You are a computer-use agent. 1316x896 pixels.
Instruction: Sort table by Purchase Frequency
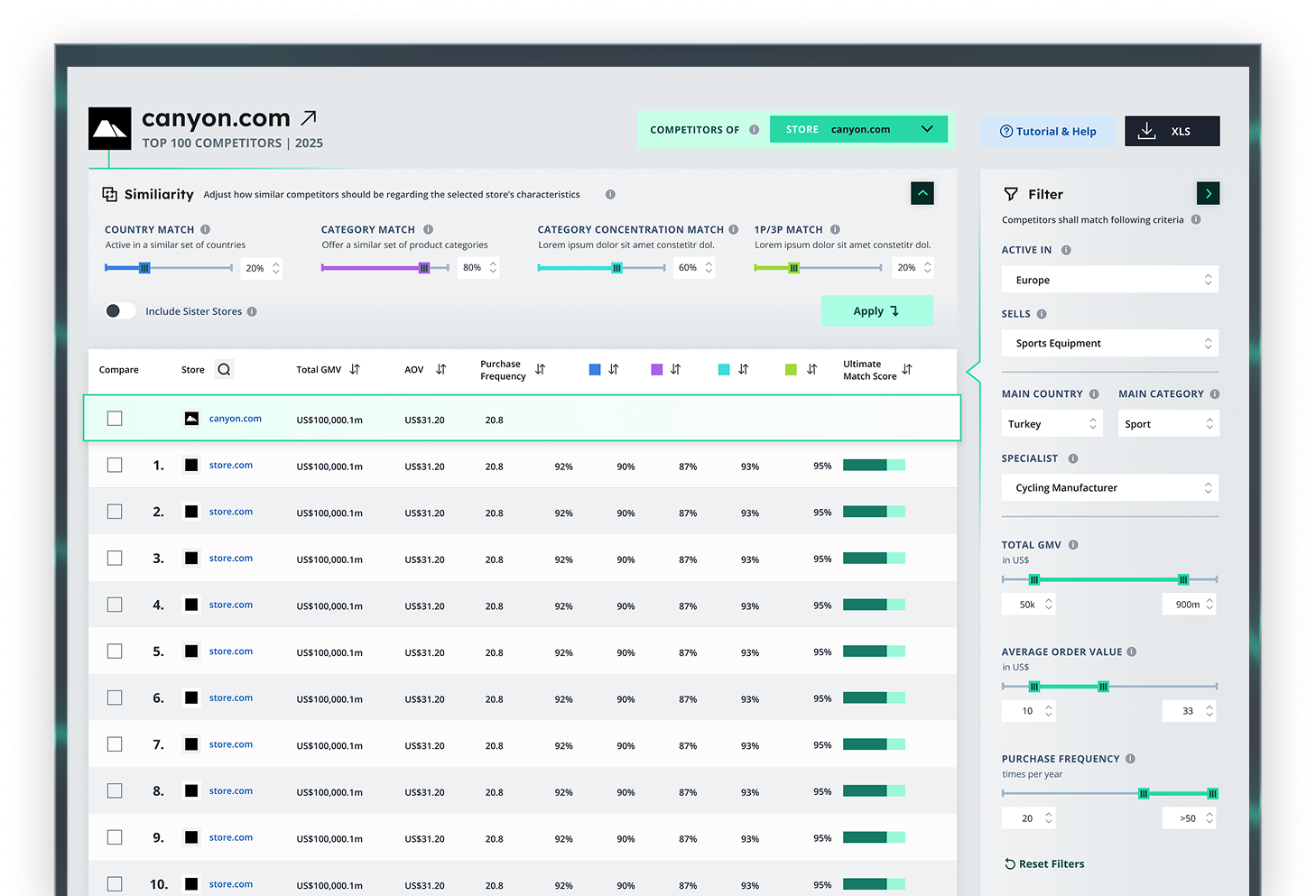pyautogui.click(x=540, y=369)
